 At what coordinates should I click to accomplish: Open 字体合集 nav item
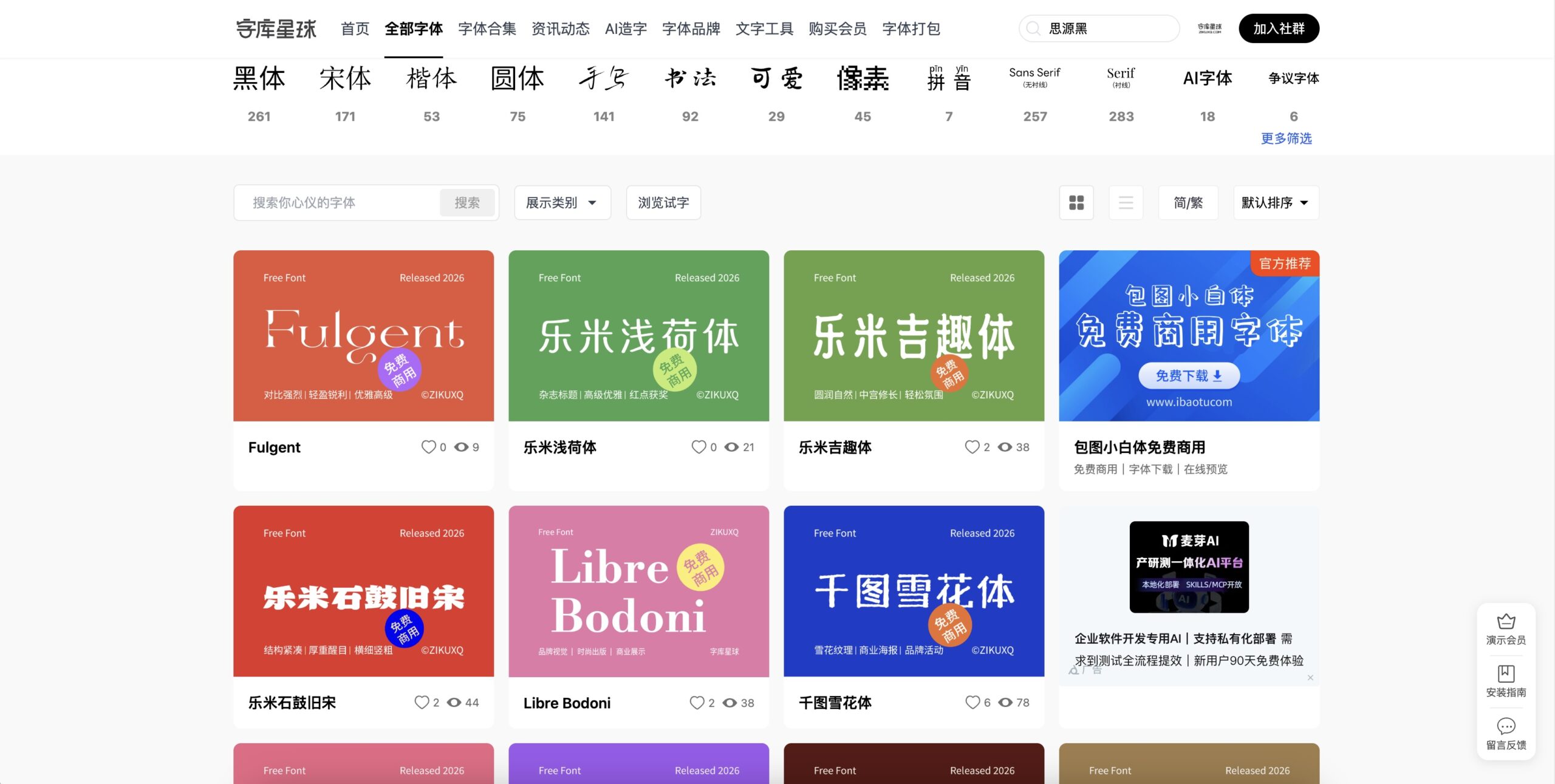point(487,29)
